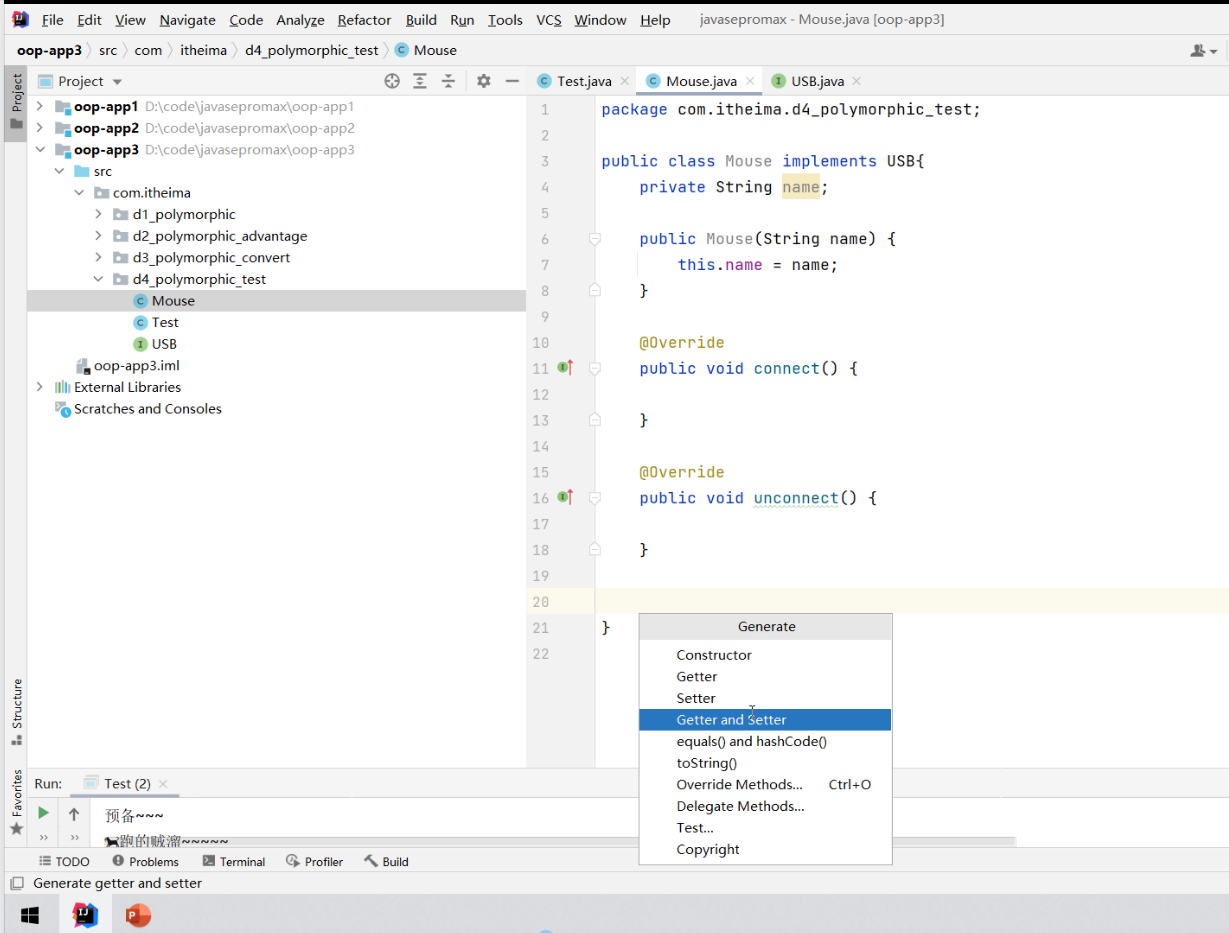
Task: Click the d4_polymorphic_test breadcrumb
Action: [312, 50]
